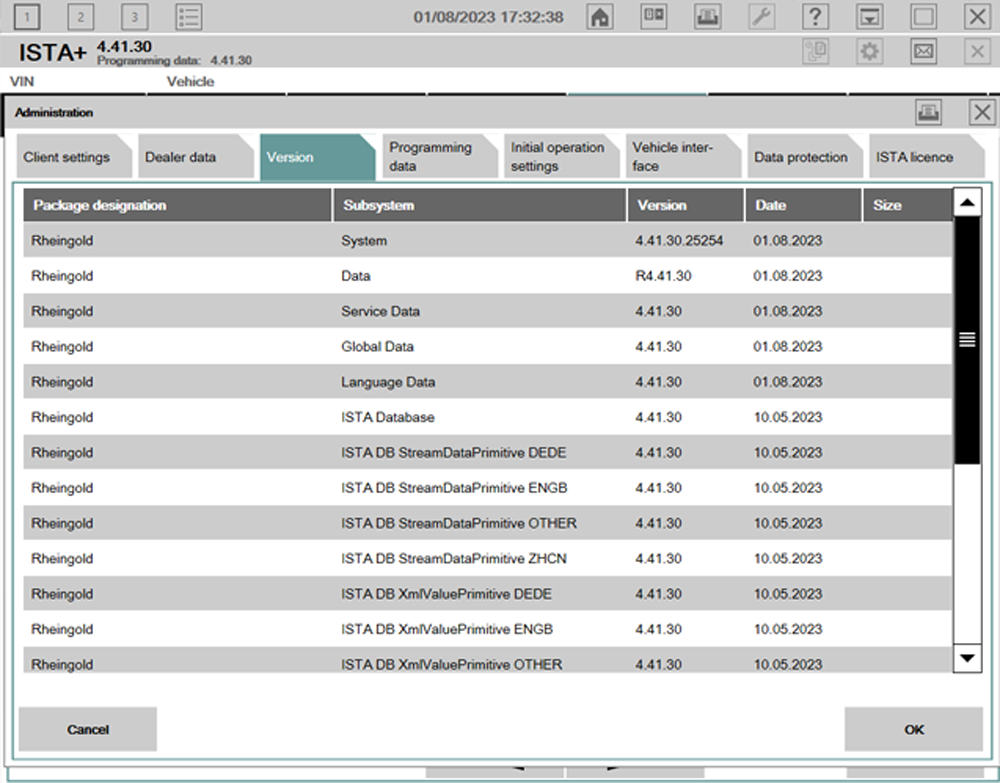Click the Cancel button
The width and height of the screenshot is (1000, 783).
[x=88, y=729]
